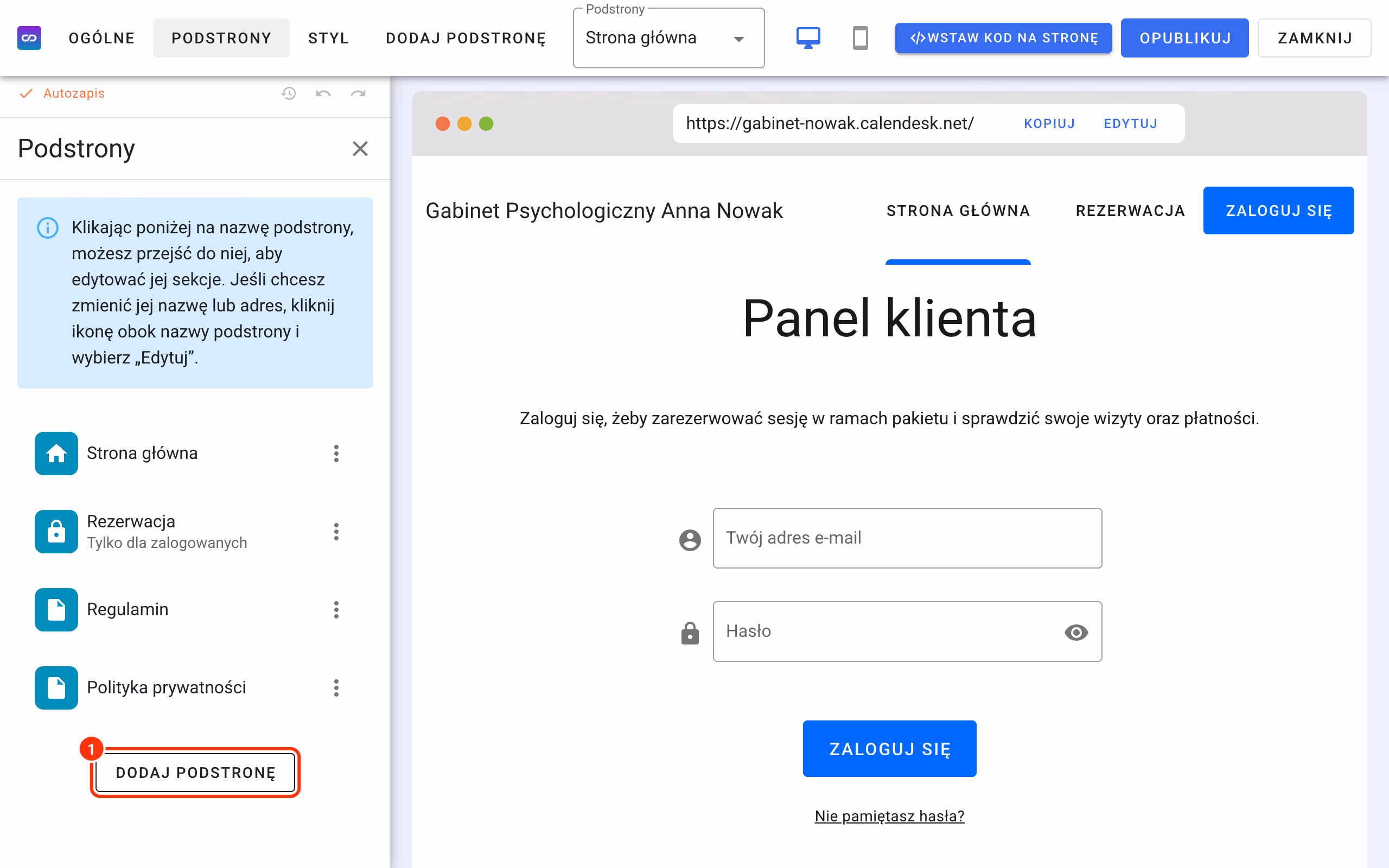Open the Polityka prywatności subpage row
The height and width of the screenshot is (868, 1389).
[x=195, y=688]
